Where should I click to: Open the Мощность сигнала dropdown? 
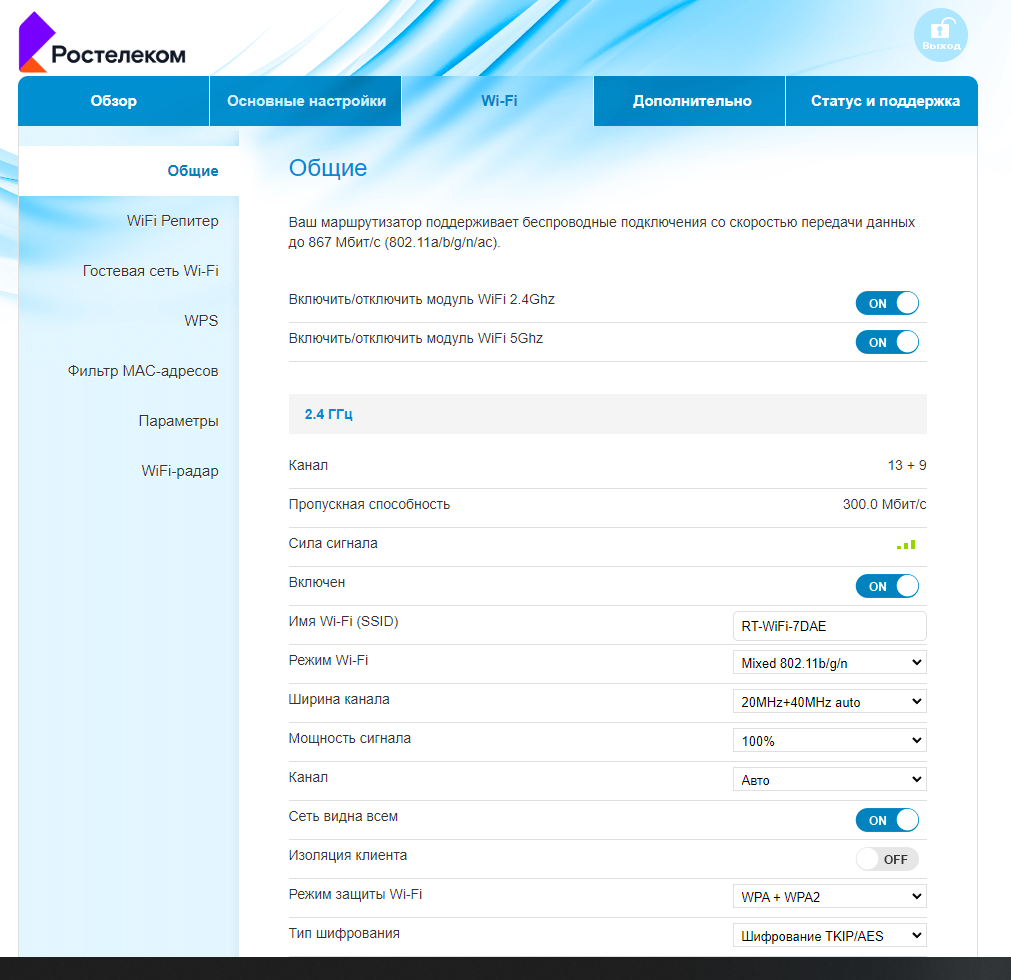click(x=830, y=741)
